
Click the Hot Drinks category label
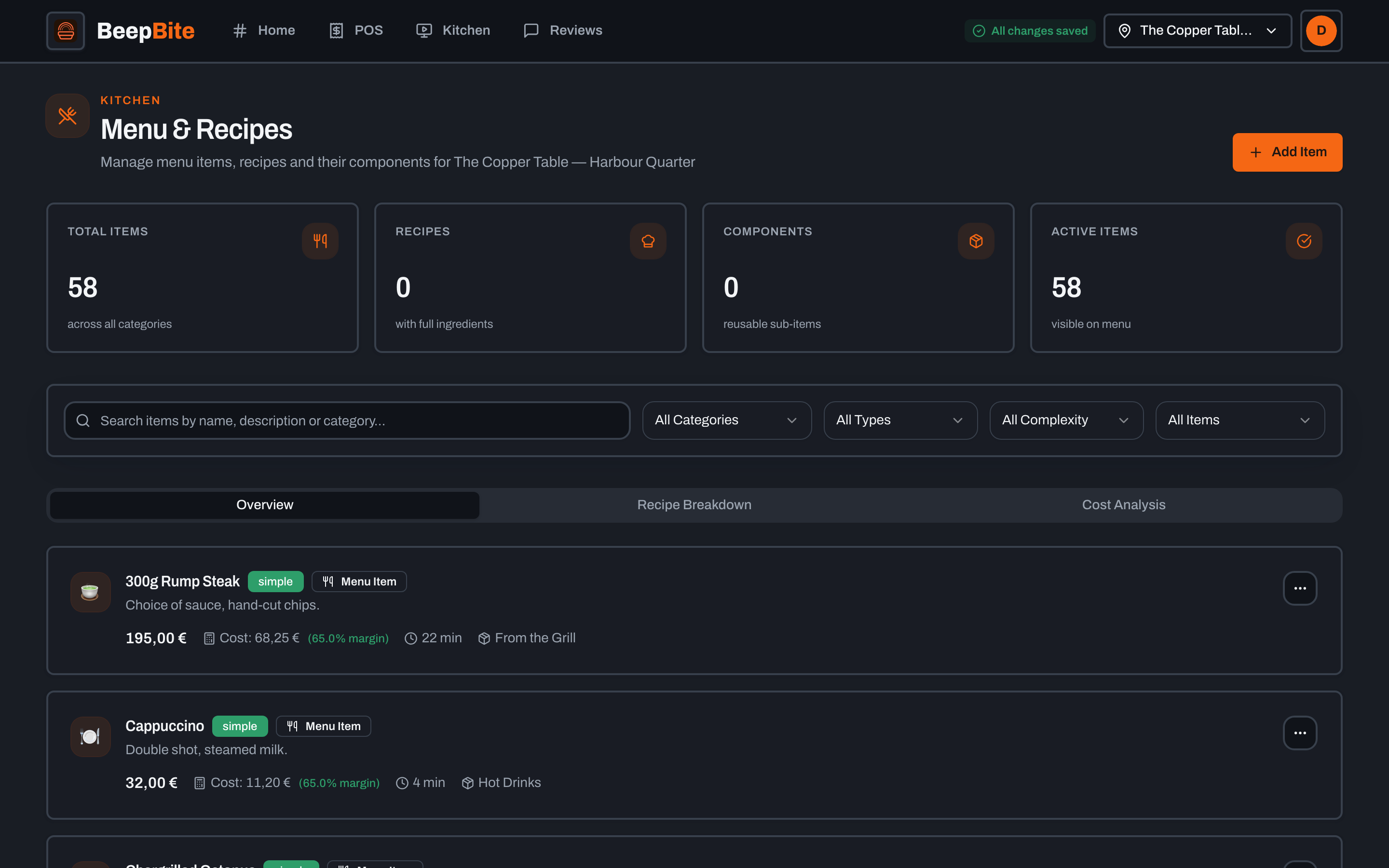(510, 783)
